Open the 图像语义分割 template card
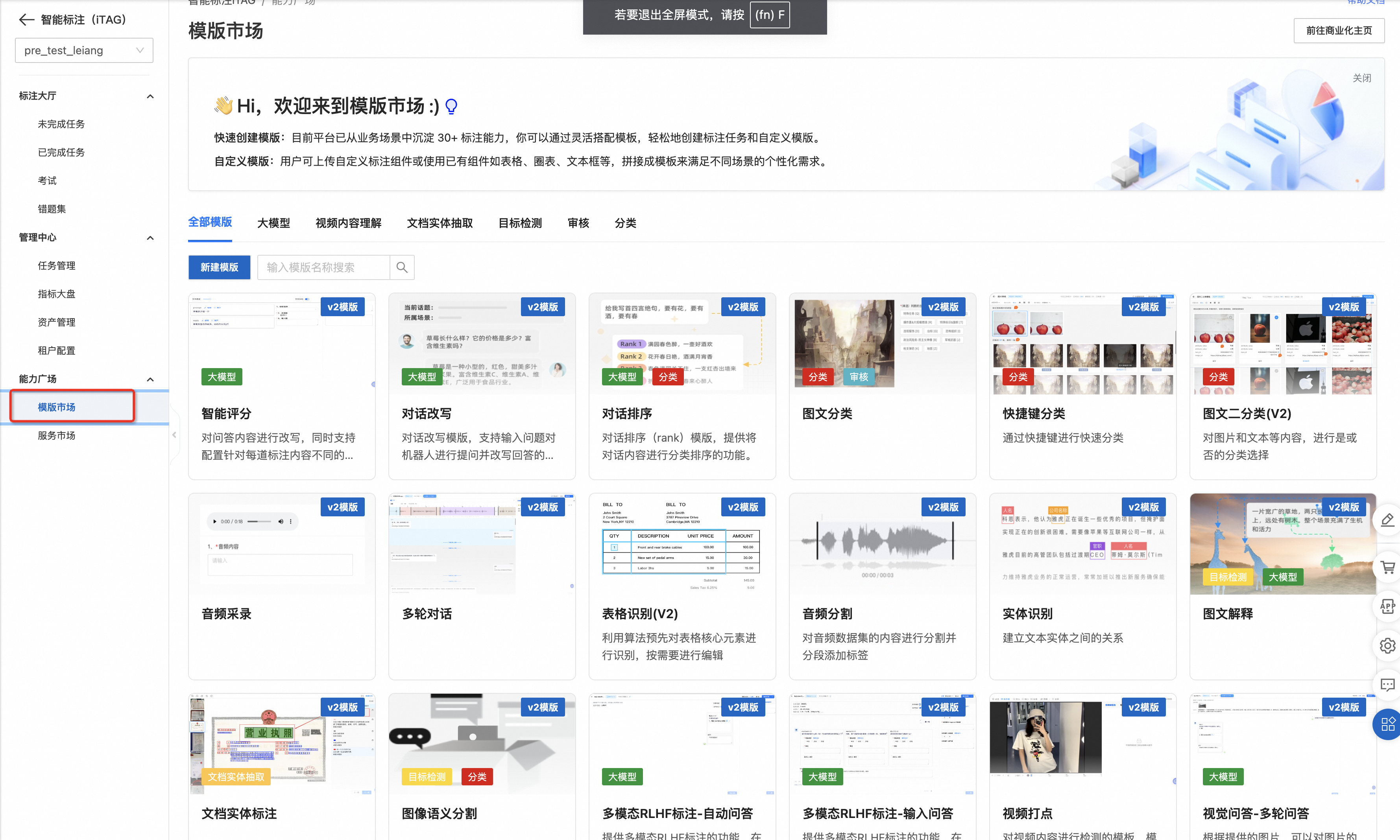The height and width of the screenshot is (840, 1400). click(482, 767)
